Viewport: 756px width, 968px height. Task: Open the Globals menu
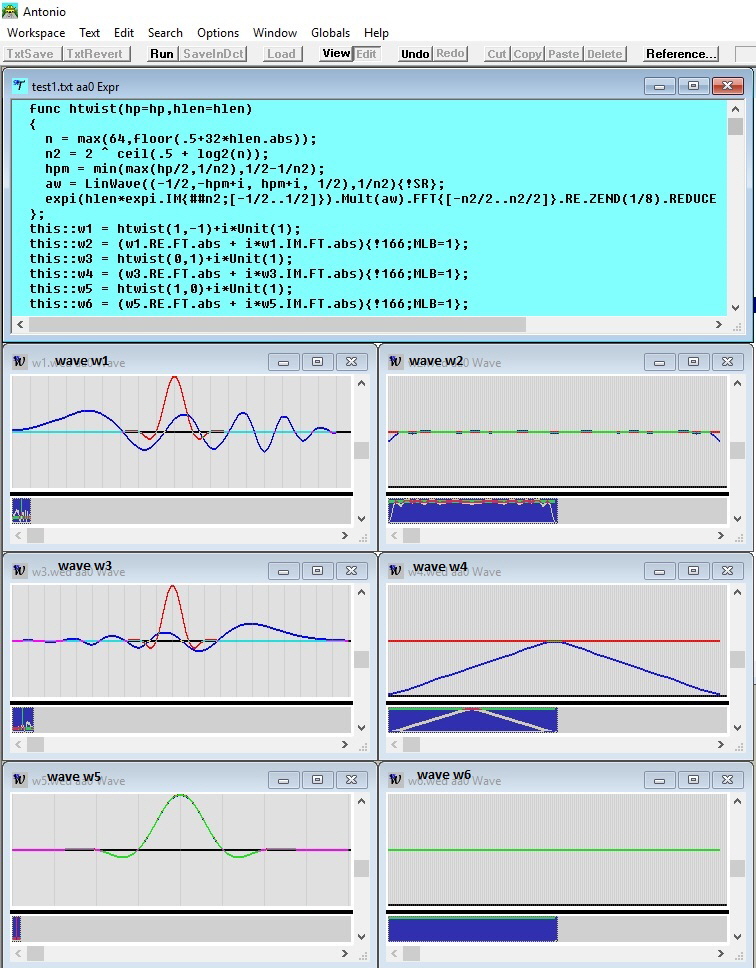click(x=330, y=33)
